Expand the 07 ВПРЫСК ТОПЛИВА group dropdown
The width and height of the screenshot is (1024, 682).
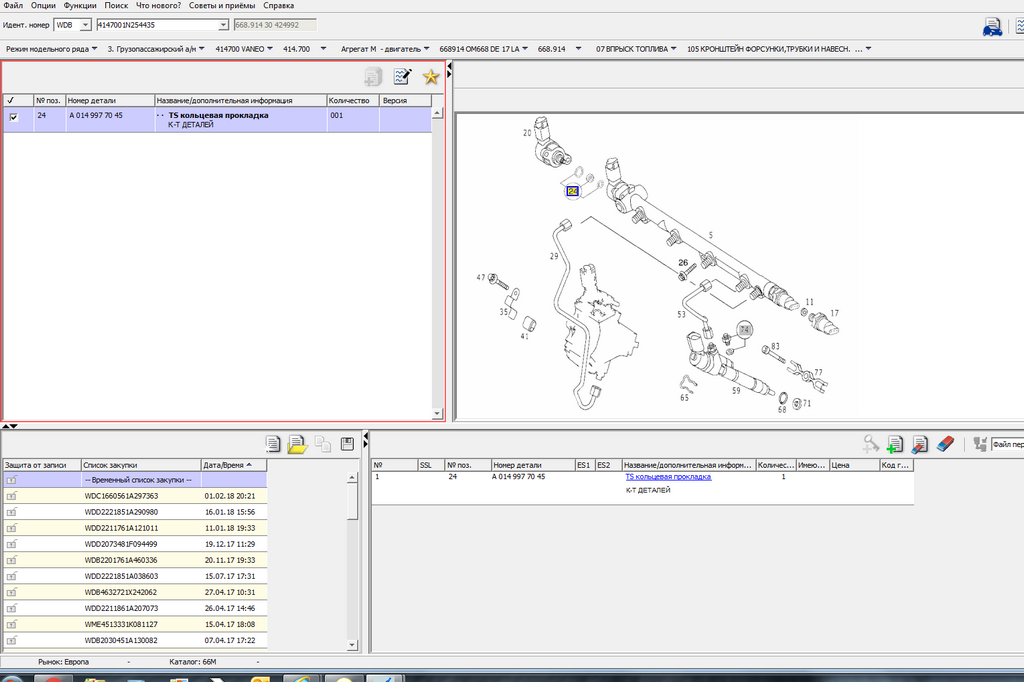point(676,48)
